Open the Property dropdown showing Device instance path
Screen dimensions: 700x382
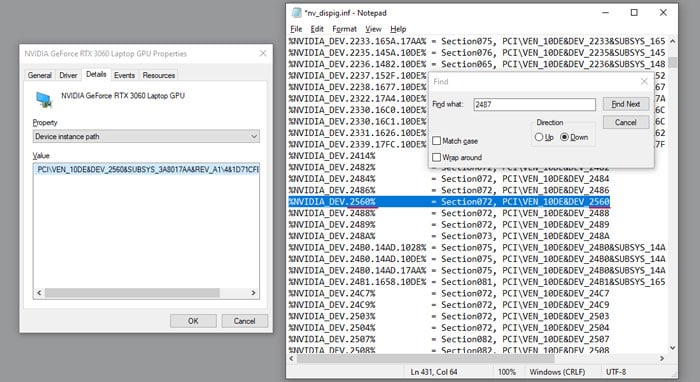coord(146,136)
